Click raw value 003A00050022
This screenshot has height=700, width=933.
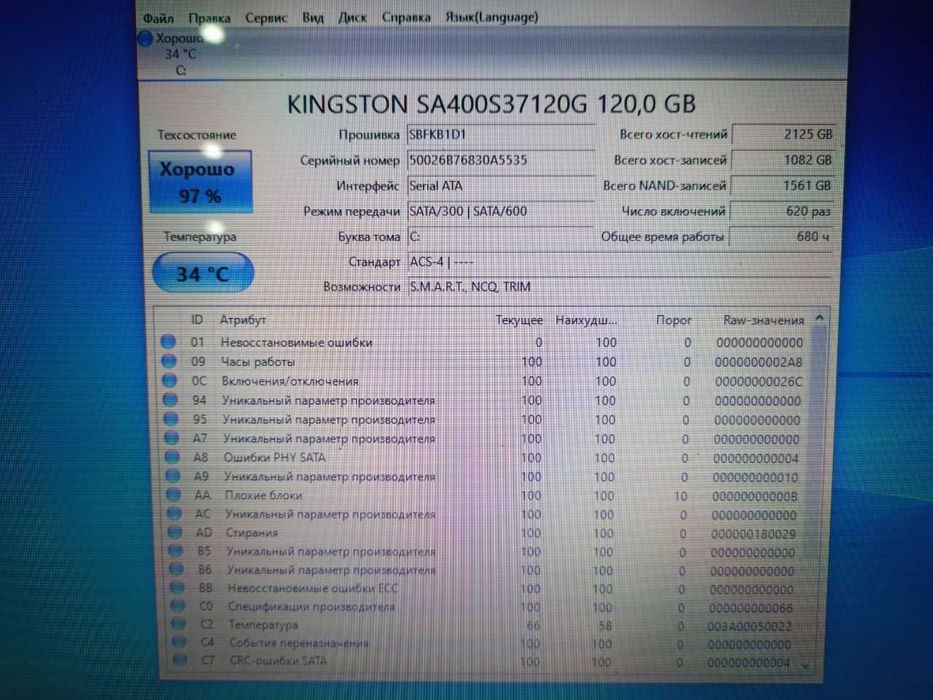[750, 626]
